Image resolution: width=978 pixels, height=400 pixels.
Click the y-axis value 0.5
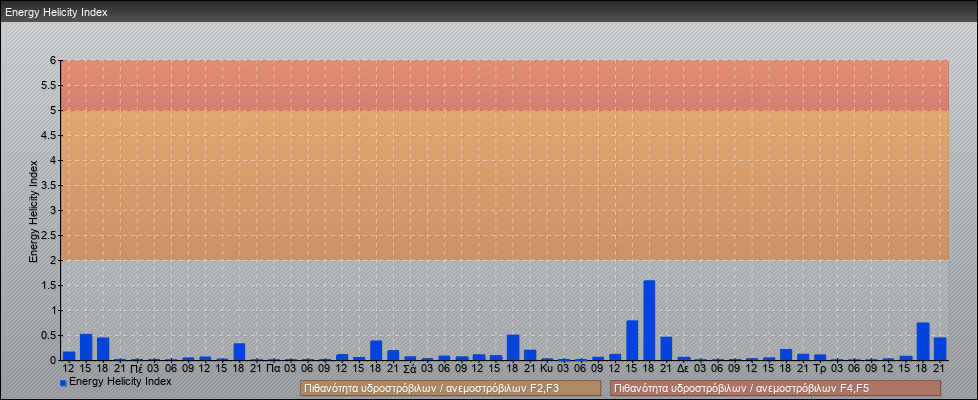50,335
